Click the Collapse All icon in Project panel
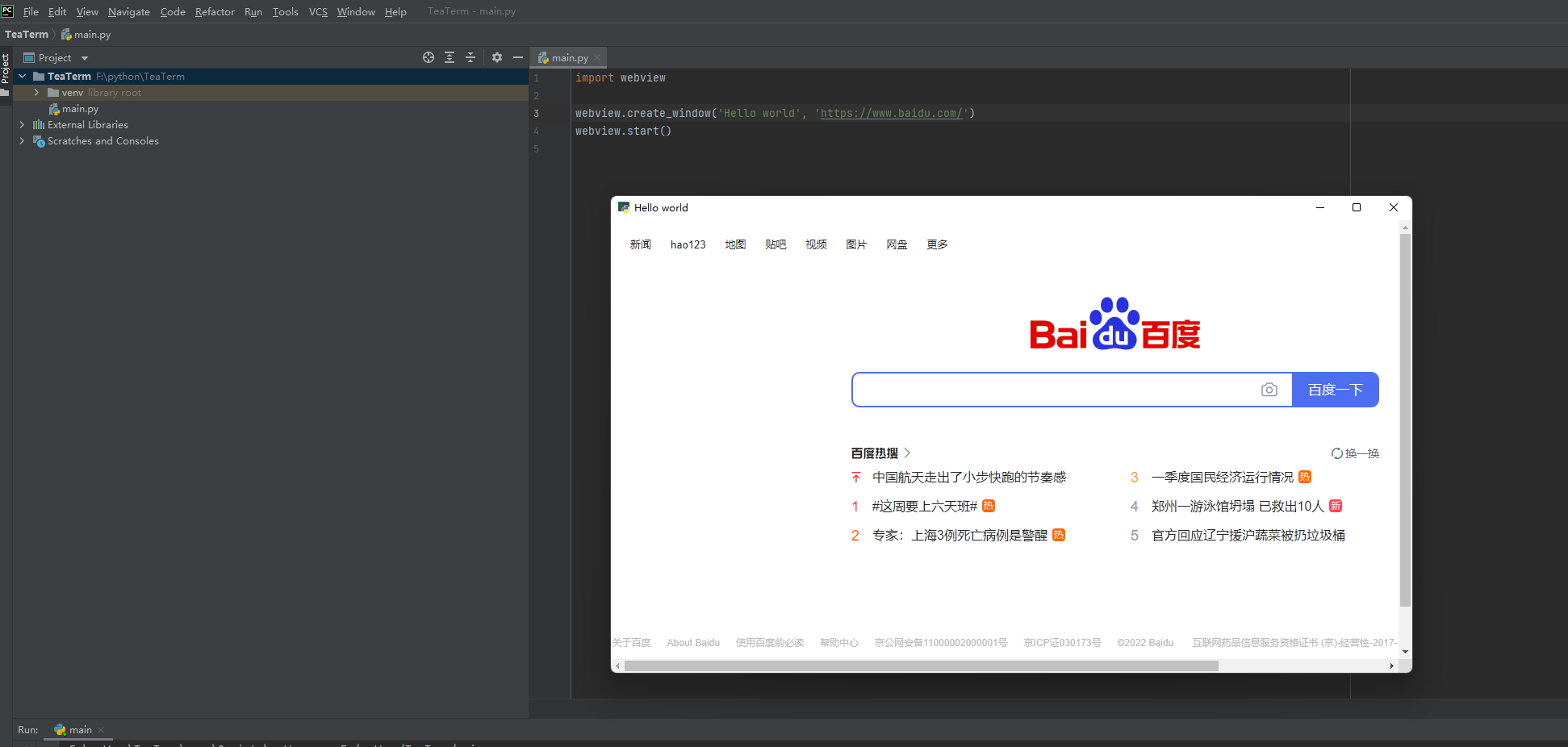1568x747 pixels. pyautogui.click(x=470, y=57)
